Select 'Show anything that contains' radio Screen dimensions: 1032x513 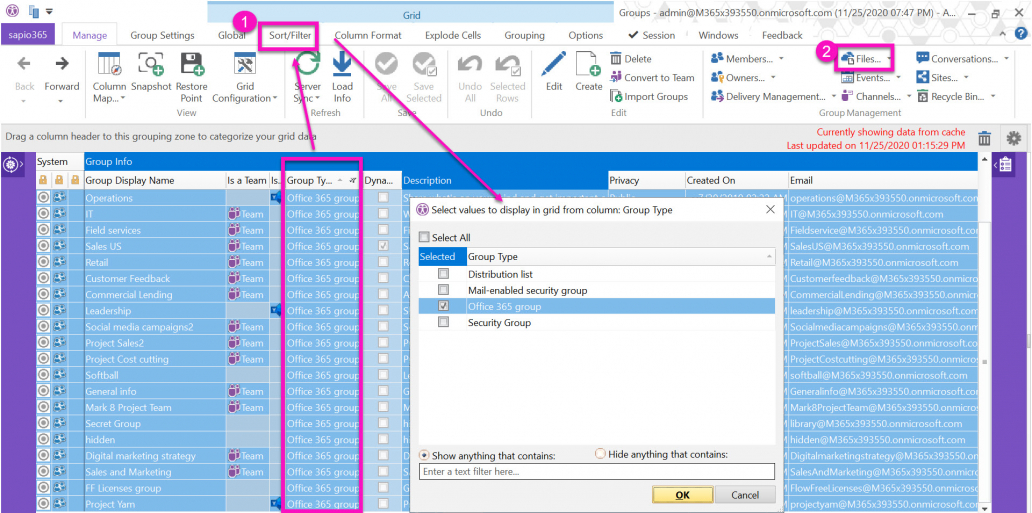(425, 455)
